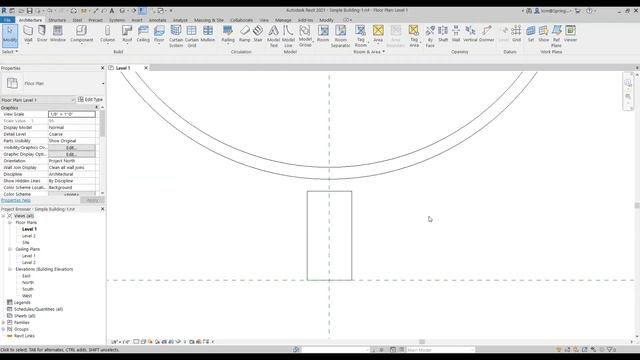640x360 pixels.
Task: Collapse the Ceiling Plans tree node
Action: [10, 249]
